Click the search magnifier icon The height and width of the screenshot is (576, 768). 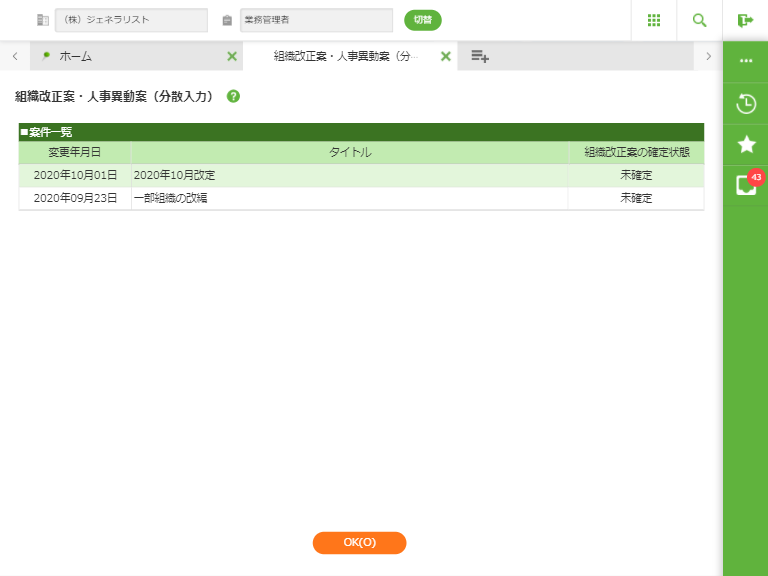pyautogui.click(x=699, y=20)
